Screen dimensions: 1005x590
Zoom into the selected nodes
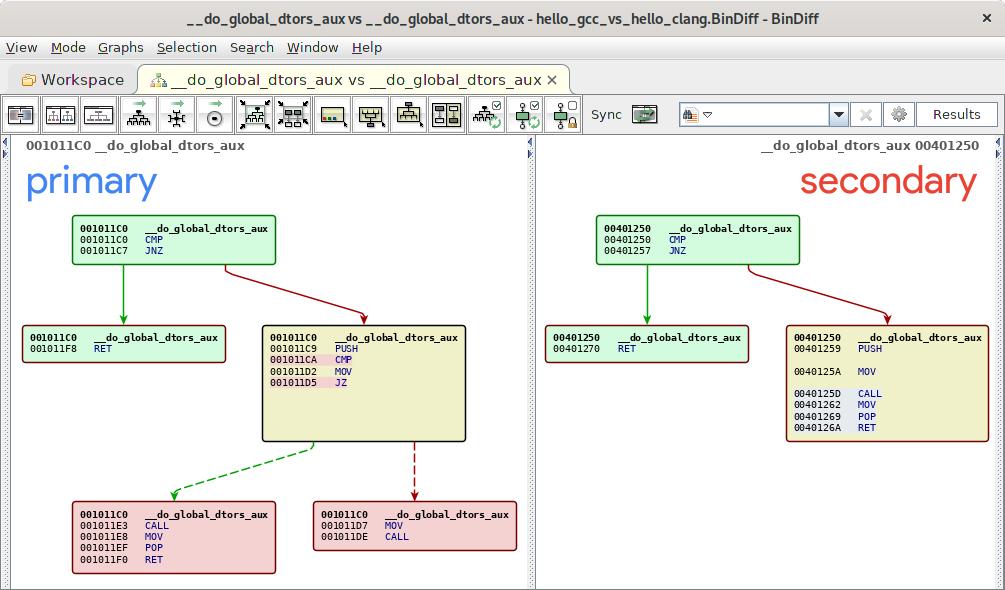click(x=294, y=114)
